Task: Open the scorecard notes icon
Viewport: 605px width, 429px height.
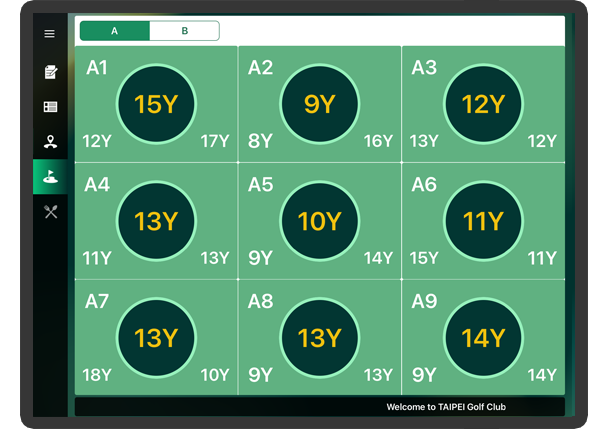Action: click(50, 72)
